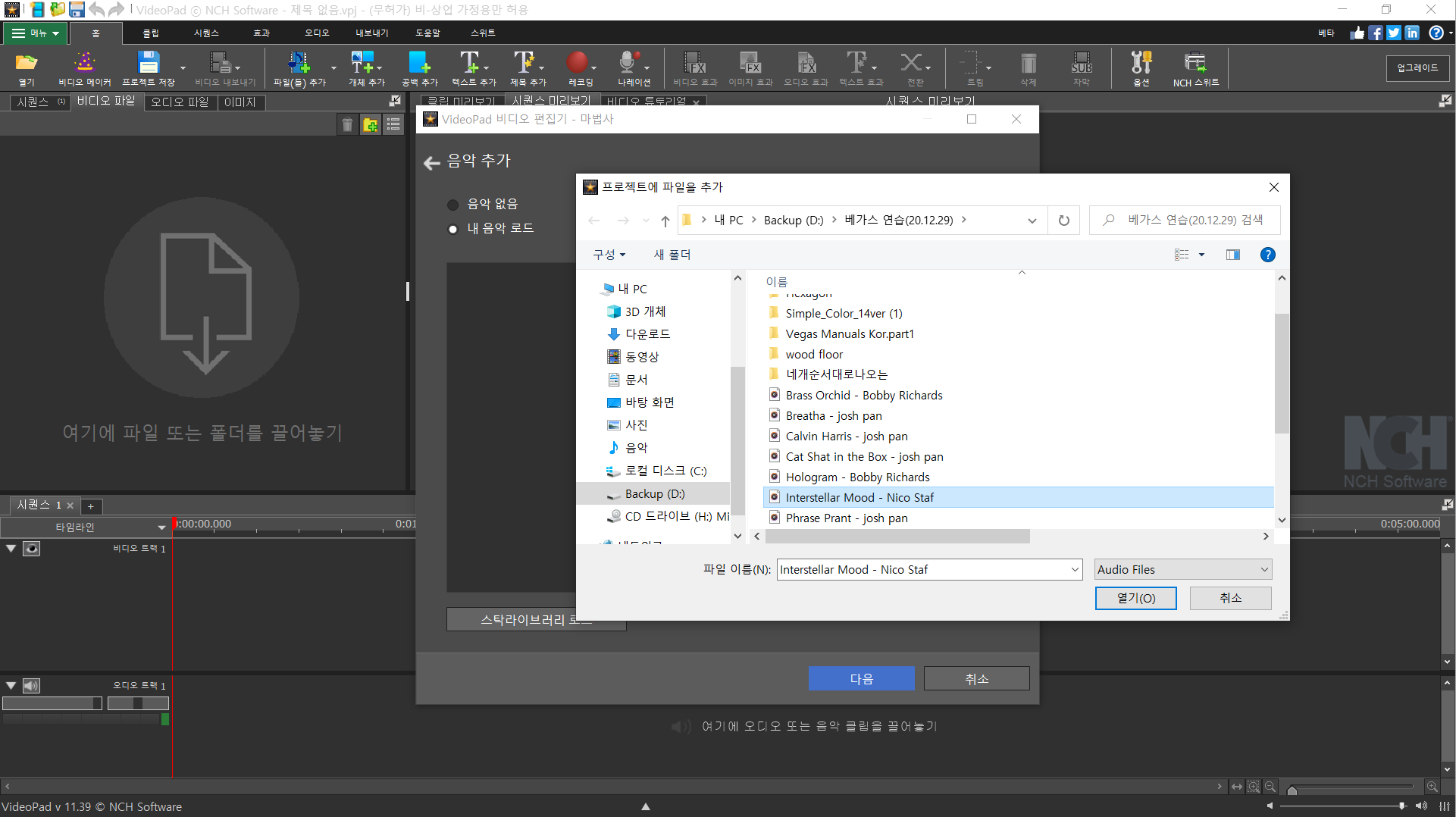Select the file Hologram - Bobby Richards

[x=857, y=477]
